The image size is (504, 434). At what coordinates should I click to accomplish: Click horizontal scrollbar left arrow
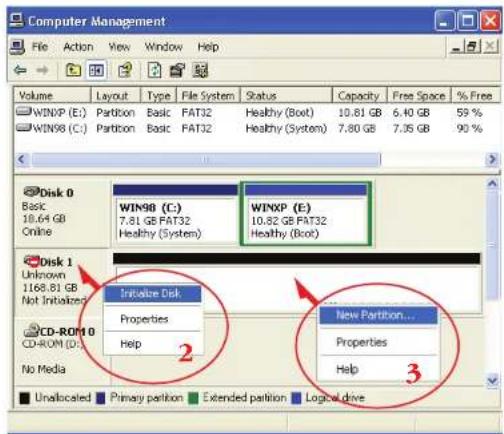22,159
